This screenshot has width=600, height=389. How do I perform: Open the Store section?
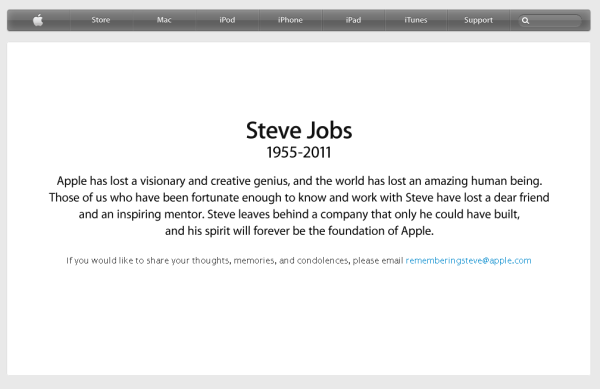tap(101, 20)
